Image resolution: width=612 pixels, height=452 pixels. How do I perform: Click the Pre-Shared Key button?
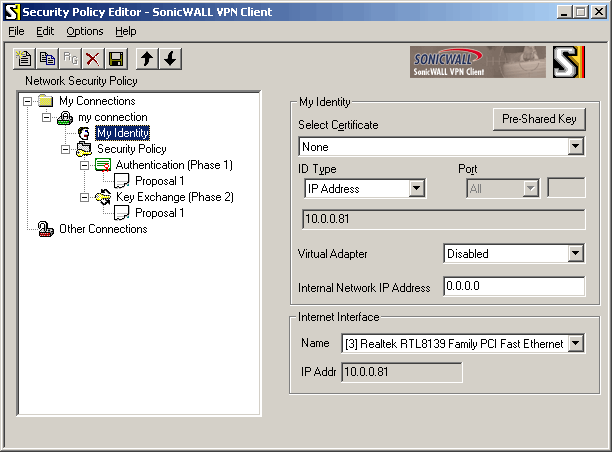coord(539,119)
